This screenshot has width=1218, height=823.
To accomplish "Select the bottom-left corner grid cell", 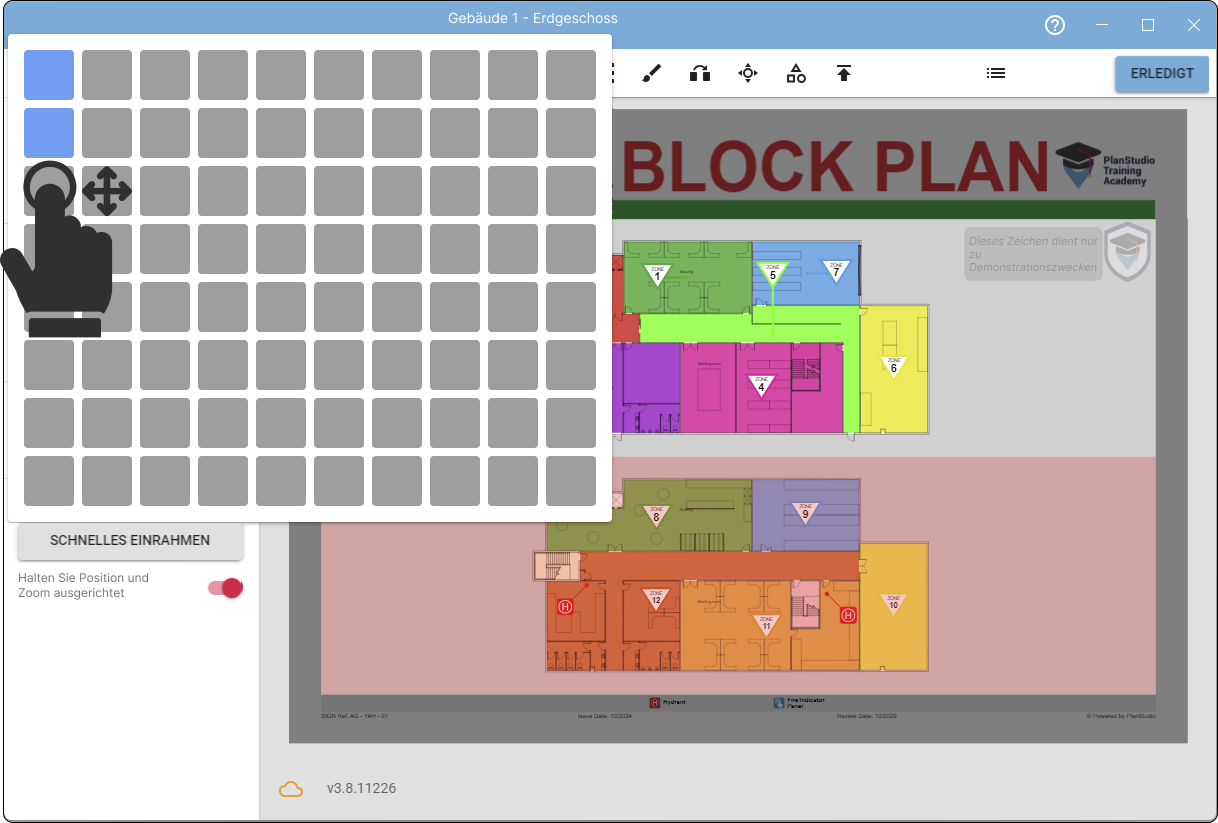I will coord(49,481).
